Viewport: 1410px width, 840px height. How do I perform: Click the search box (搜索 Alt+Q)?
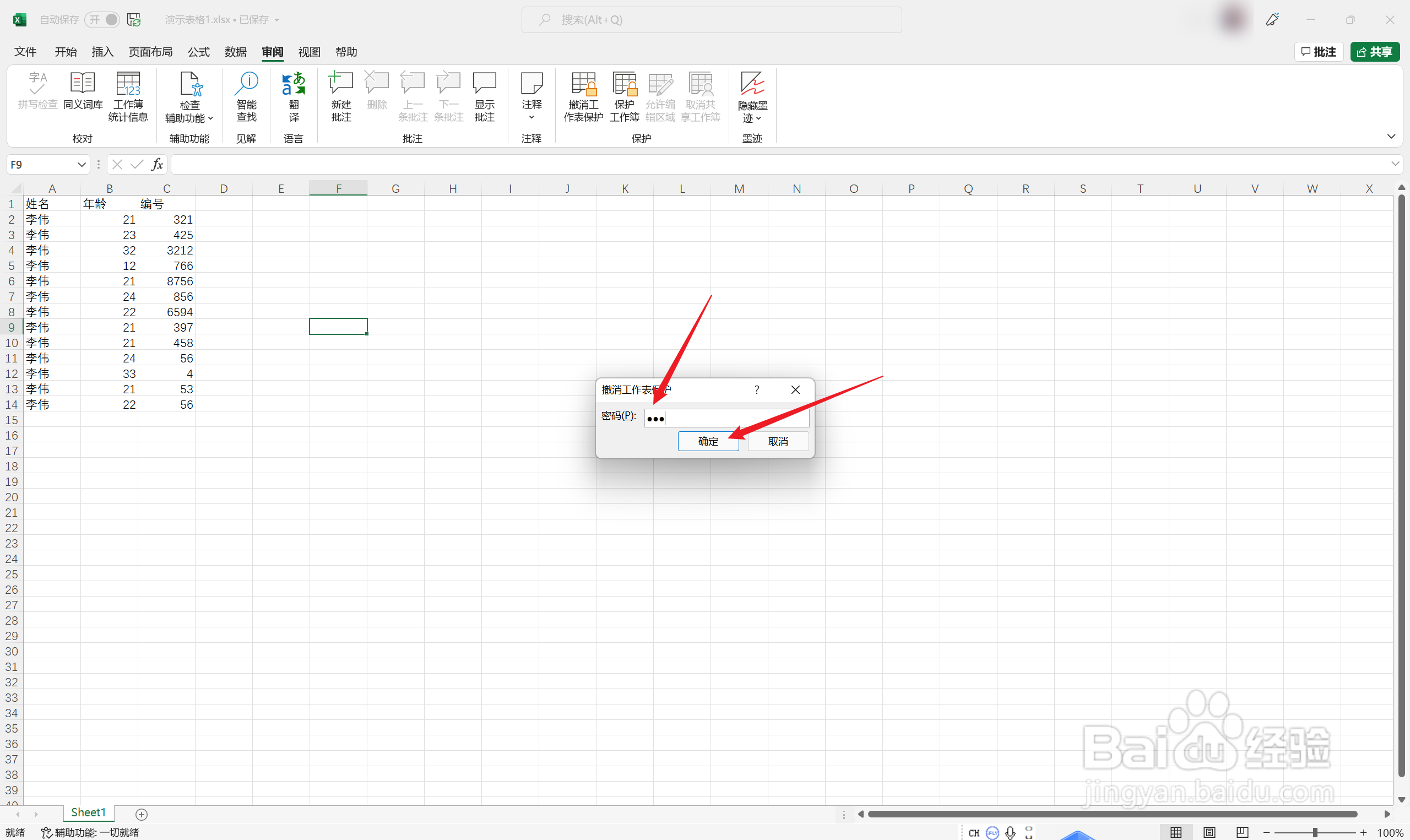tap(711, 20)
